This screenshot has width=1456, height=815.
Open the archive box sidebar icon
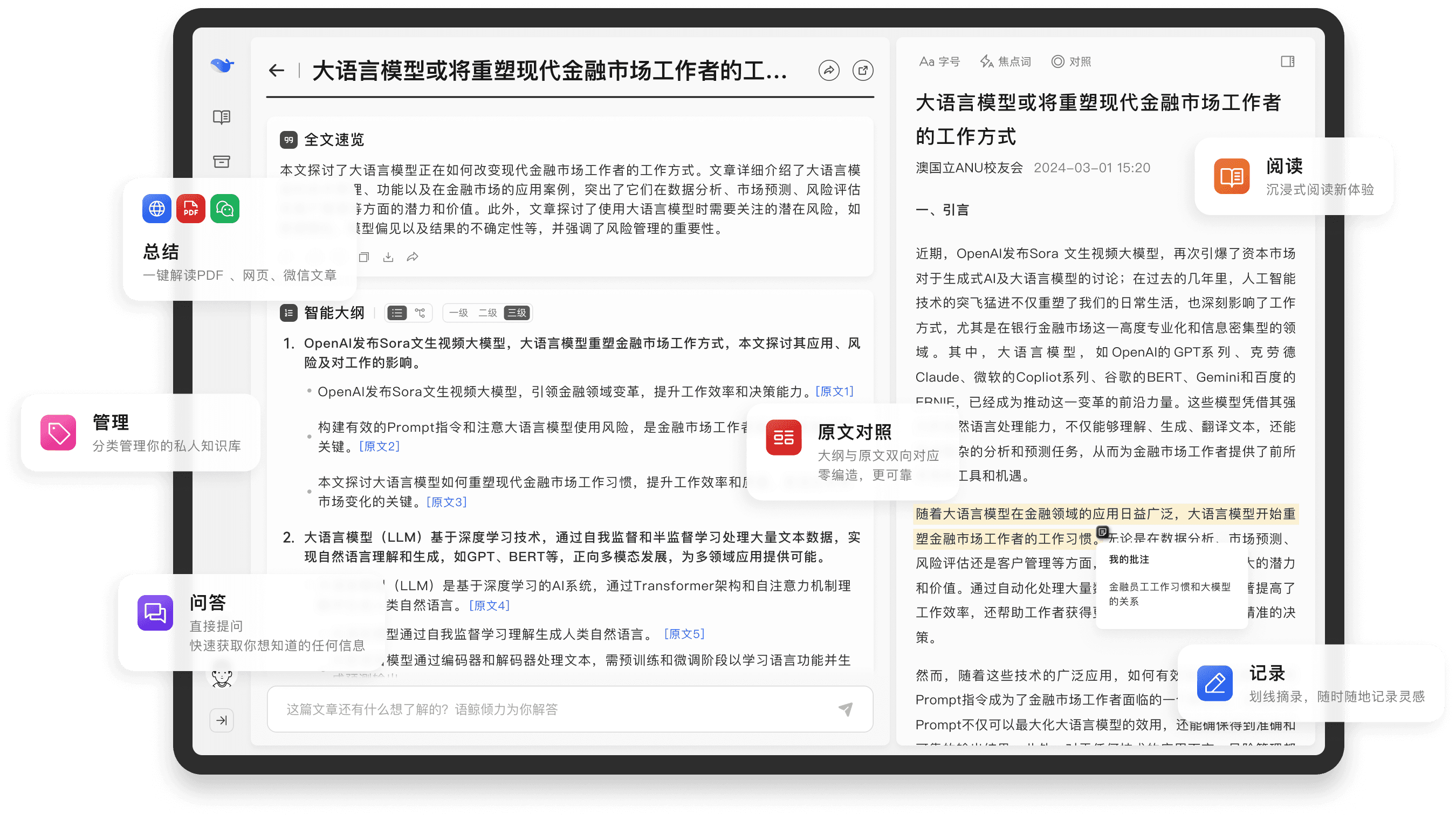(x=222, y=162)
